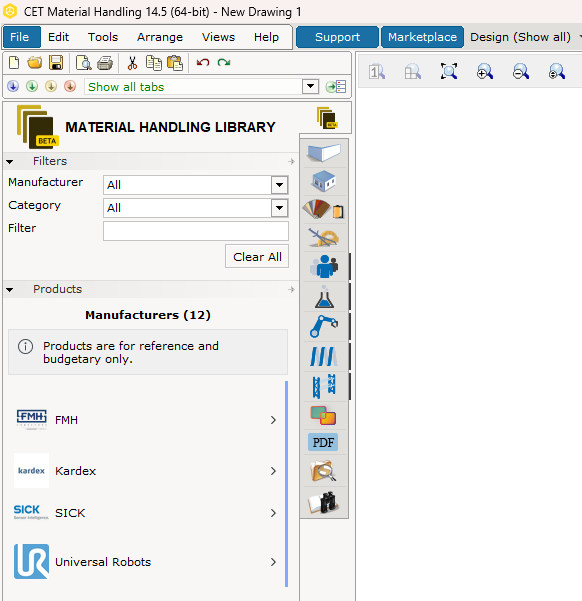The width and height of the screenshot is (582, 601).
Task: Click the Products section pin arrow
Action: 291,289
